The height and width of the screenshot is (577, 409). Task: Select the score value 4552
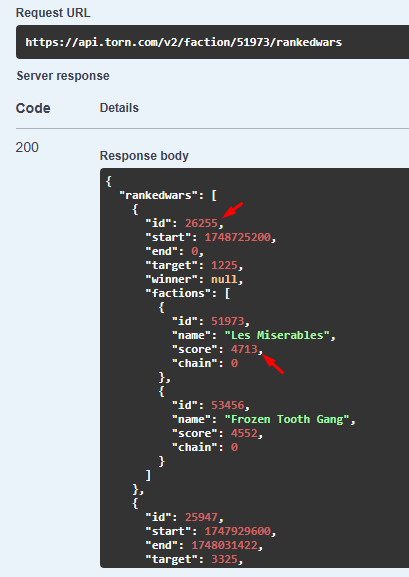244,433
